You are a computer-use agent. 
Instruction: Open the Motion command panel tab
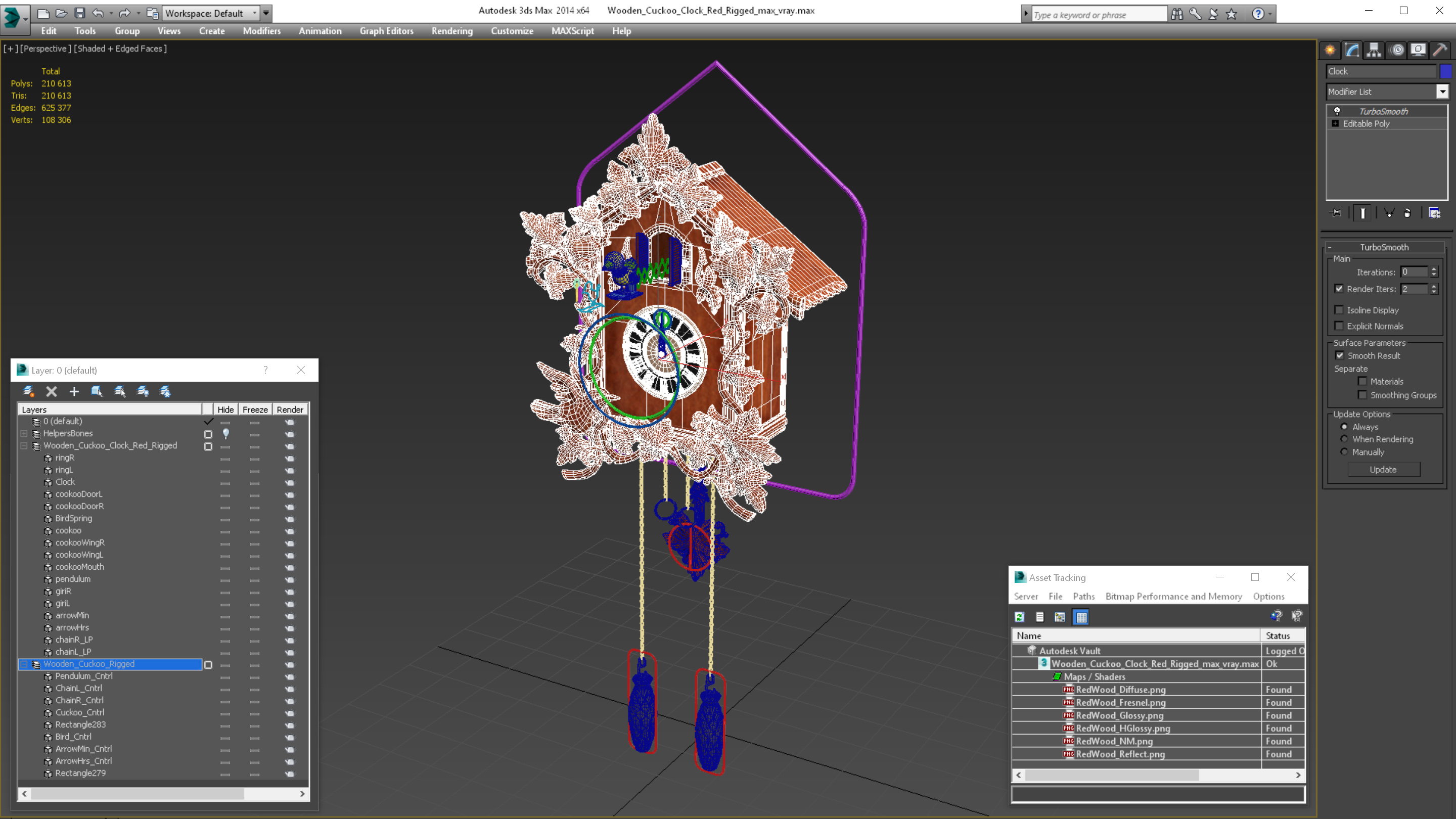point(1397,50)
